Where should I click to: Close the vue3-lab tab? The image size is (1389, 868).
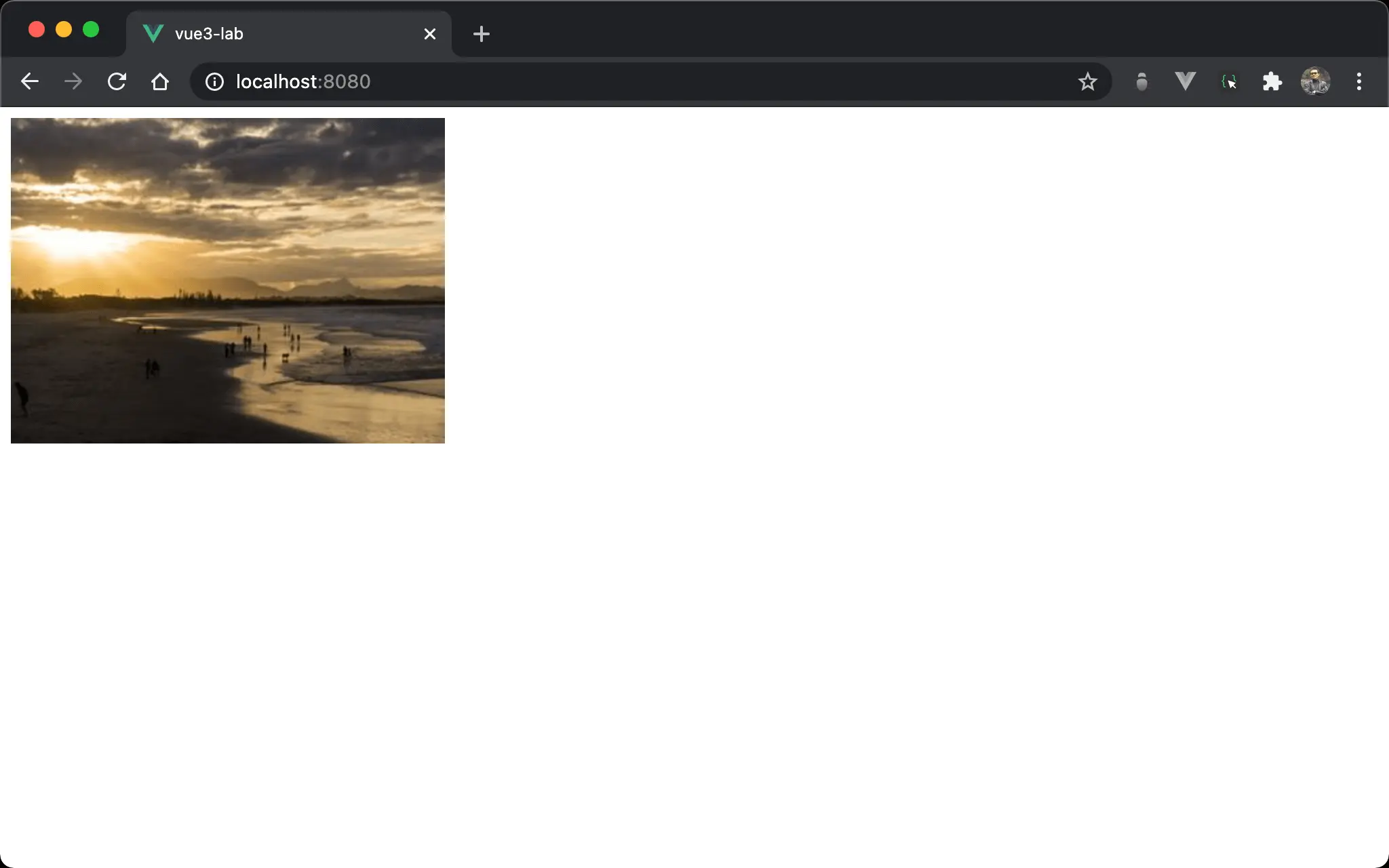pyautogui.click(x=429, y=34)
